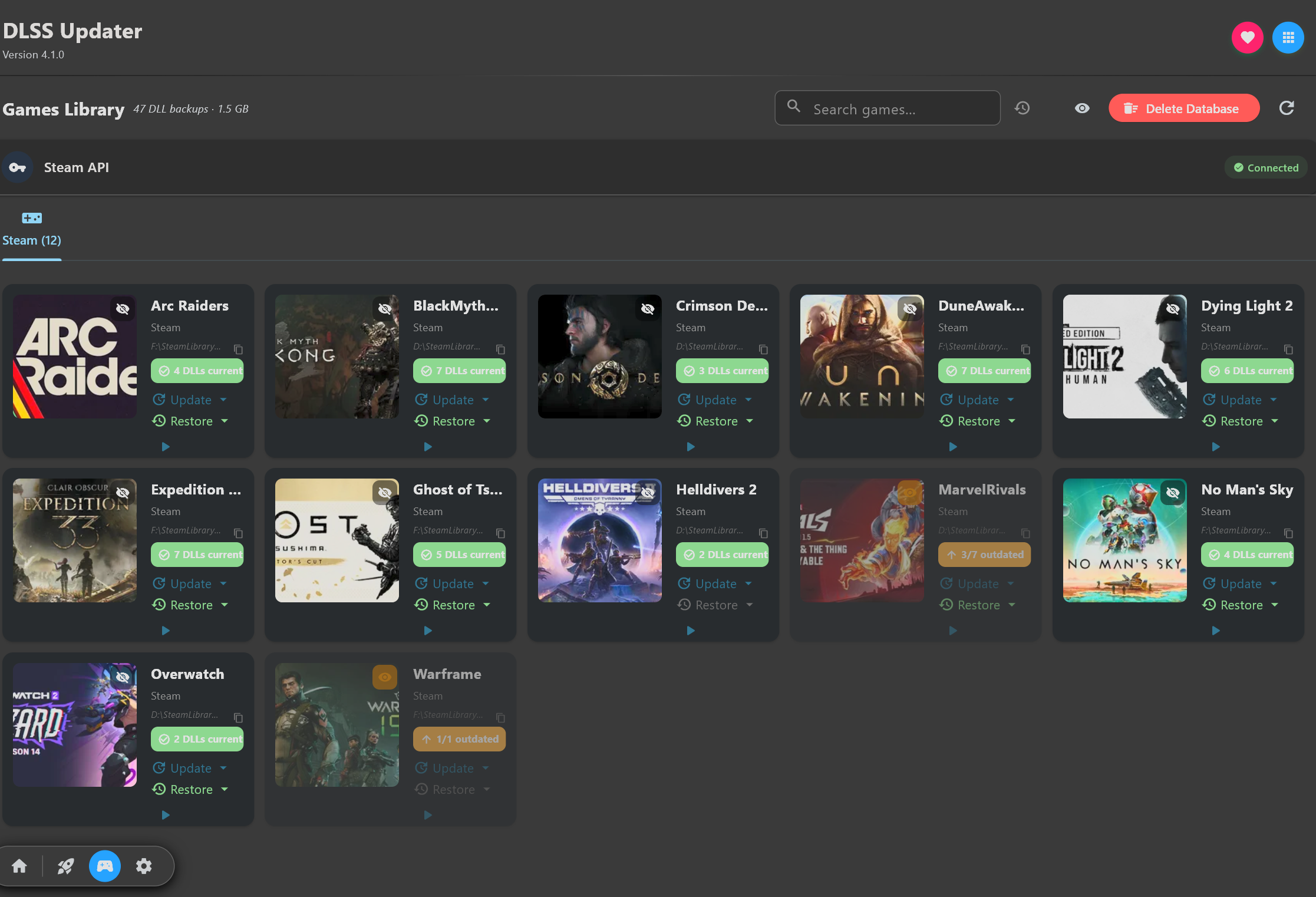Open Restore dropdown for Dying Light 2
Screen dimensions: 1316x897
tap(1241, 421)
